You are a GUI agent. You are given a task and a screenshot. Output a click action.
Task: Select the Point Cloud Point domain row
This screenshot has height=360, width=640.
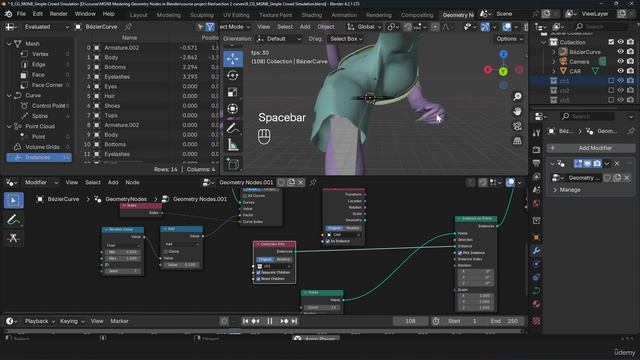(x=39, y=137)
